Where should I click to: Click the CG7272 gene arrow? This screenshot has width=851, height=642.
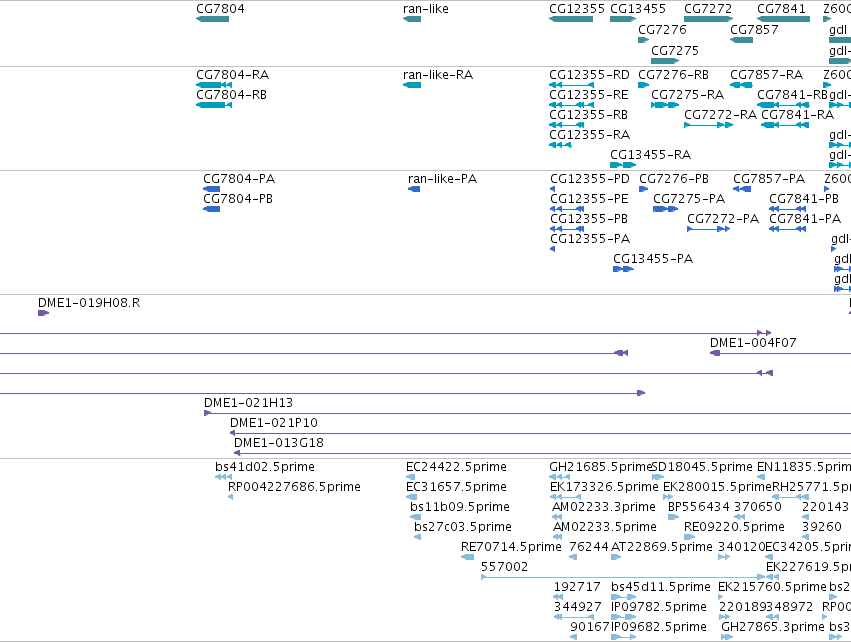[x=709, y=19]
